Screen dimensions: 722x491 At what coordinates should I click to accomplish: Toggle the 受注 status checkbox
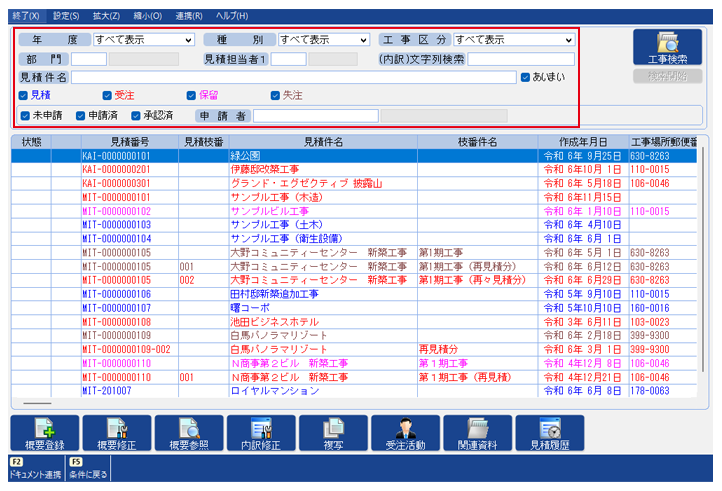107,96
